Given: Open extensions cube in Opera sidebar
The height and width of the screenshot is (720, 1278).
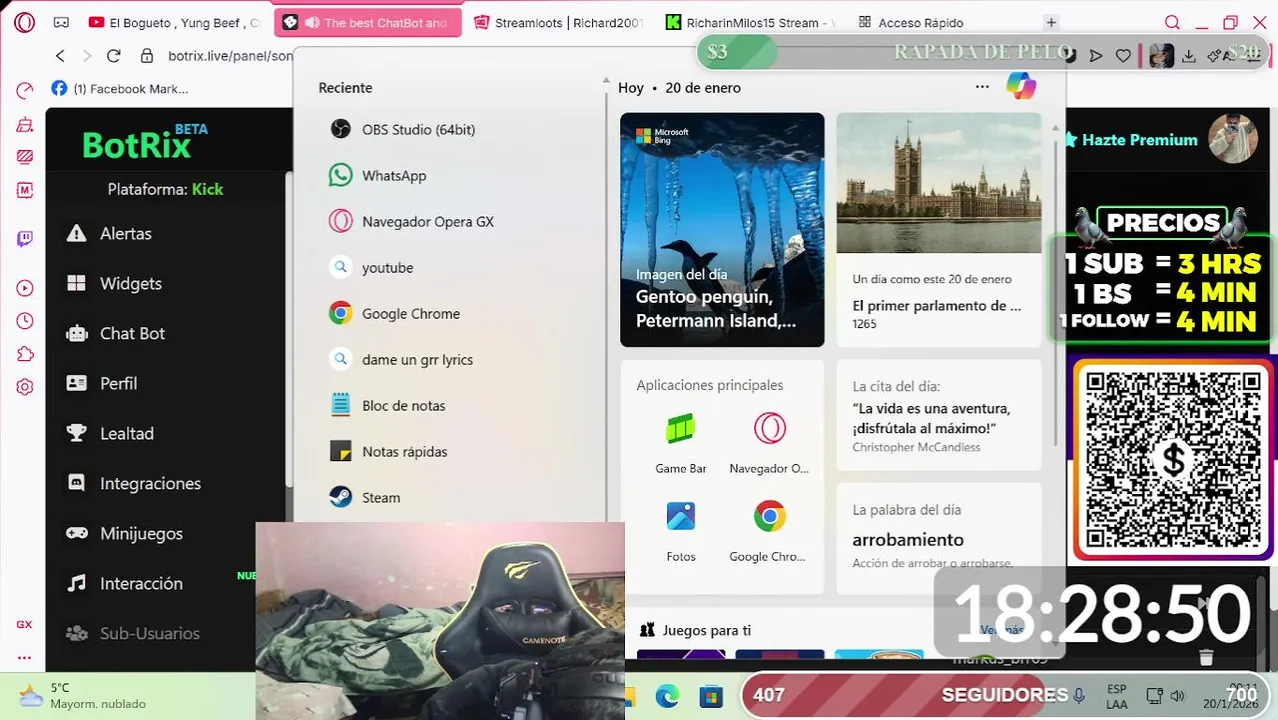Looking at the screenshot, I should pyautogui.click(x=25, y=354).
